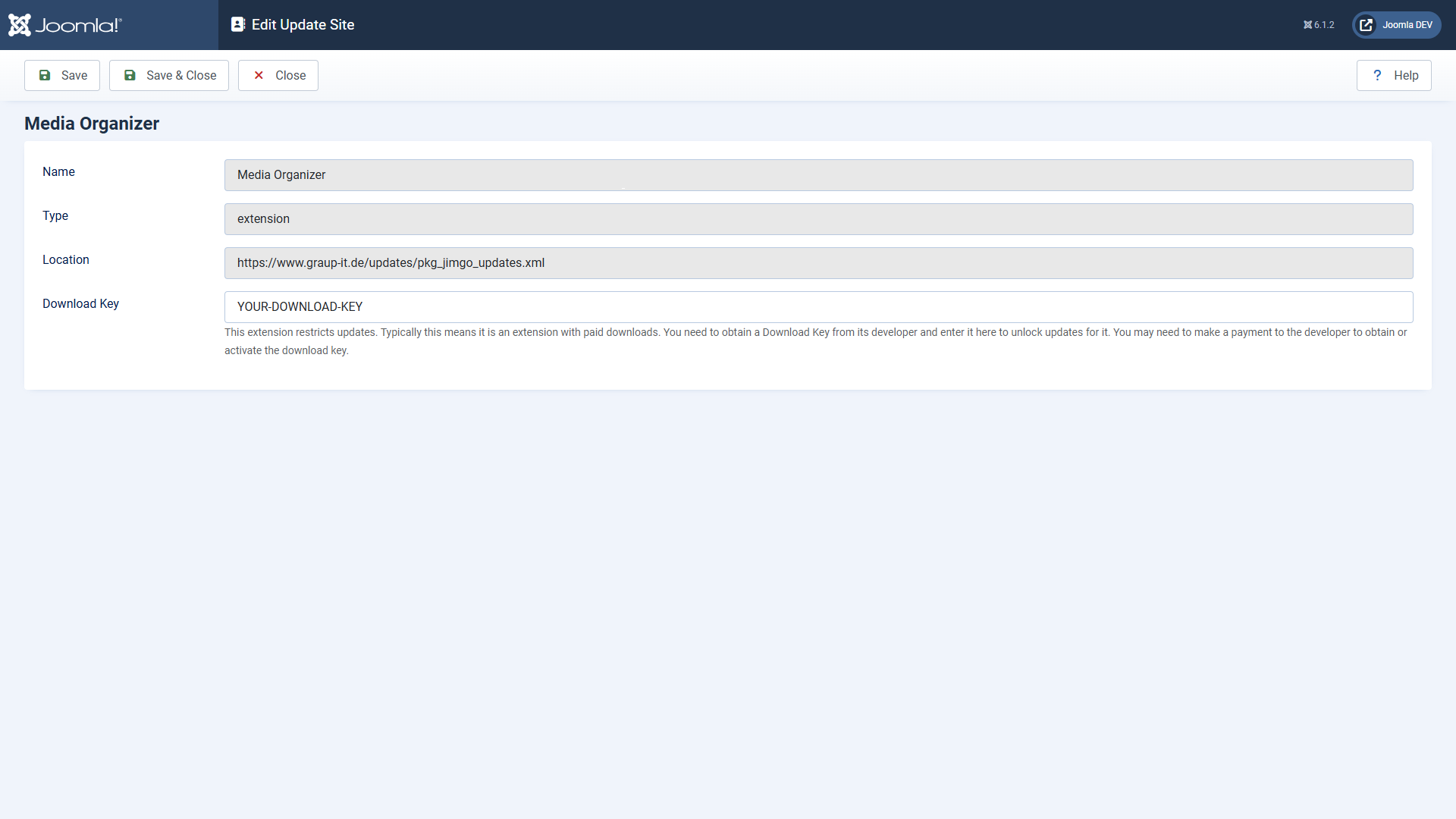This screenshot has width=1456, height=819.
Task: Open the Help button
Action: (x=1394, y=75)
